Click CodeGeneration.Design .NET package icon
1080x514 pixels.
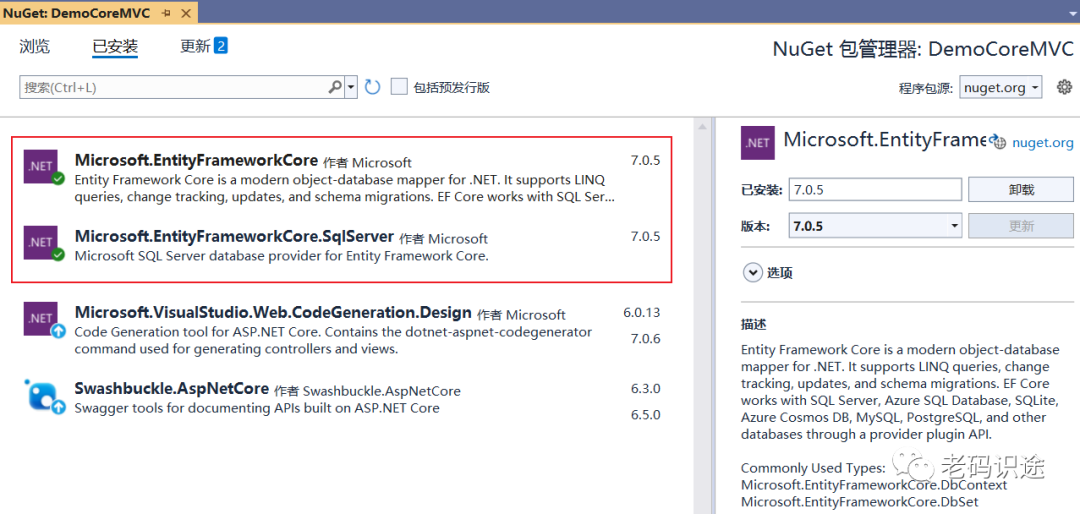(x=43, y=319)
